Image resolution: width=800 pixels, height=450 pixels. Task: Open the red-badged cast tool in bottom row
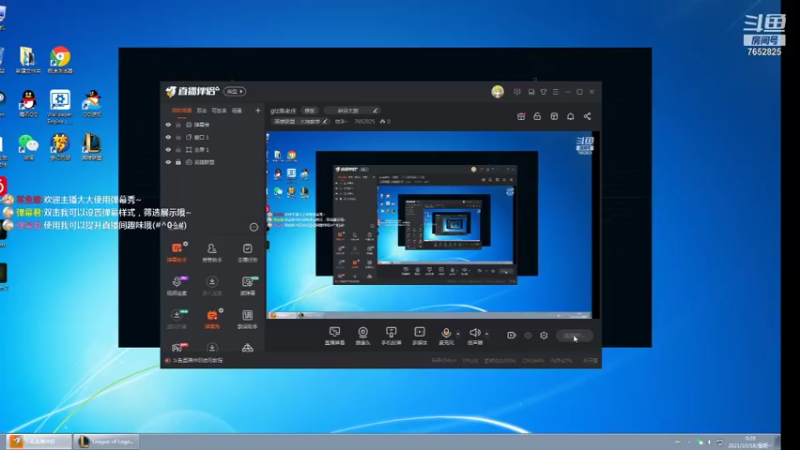tap(177, 347)
